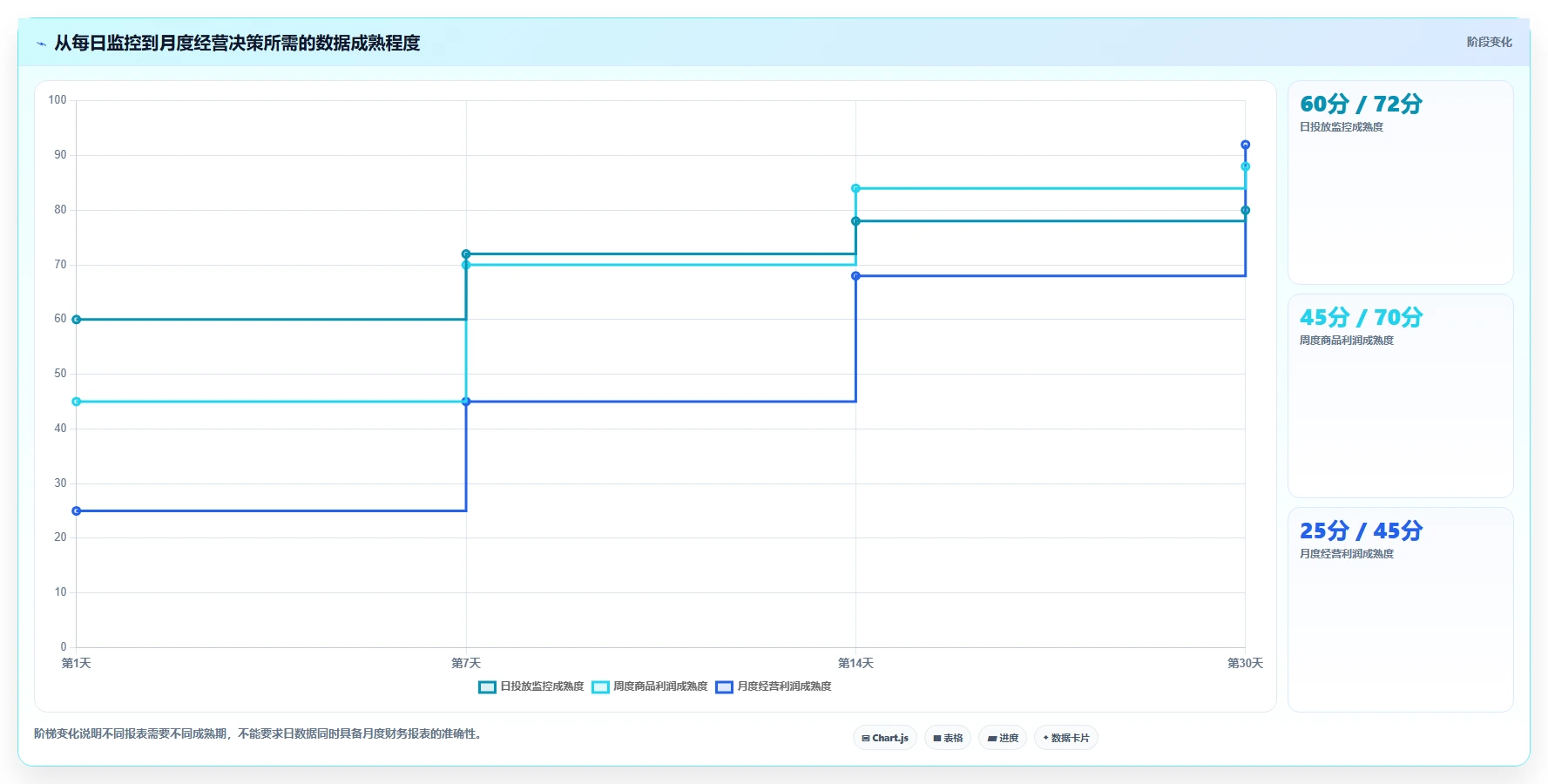Click the cyan data point at 第14天, value 84
1548x784 pixels.
[x=855, y=188]
